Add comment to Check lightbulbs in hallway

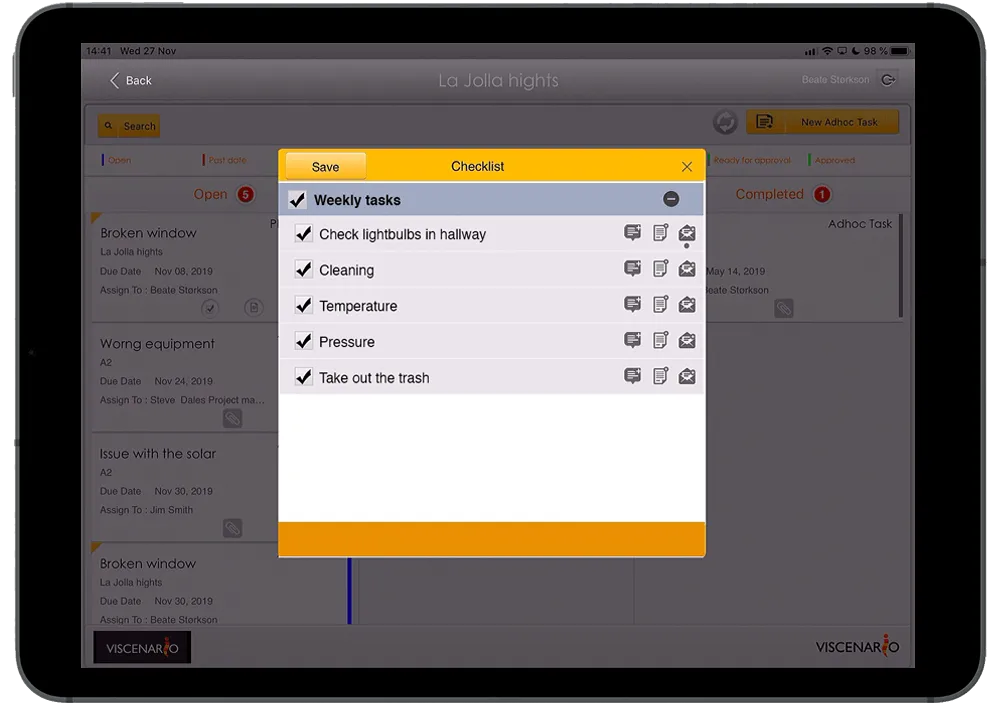[x=632, y=232]
